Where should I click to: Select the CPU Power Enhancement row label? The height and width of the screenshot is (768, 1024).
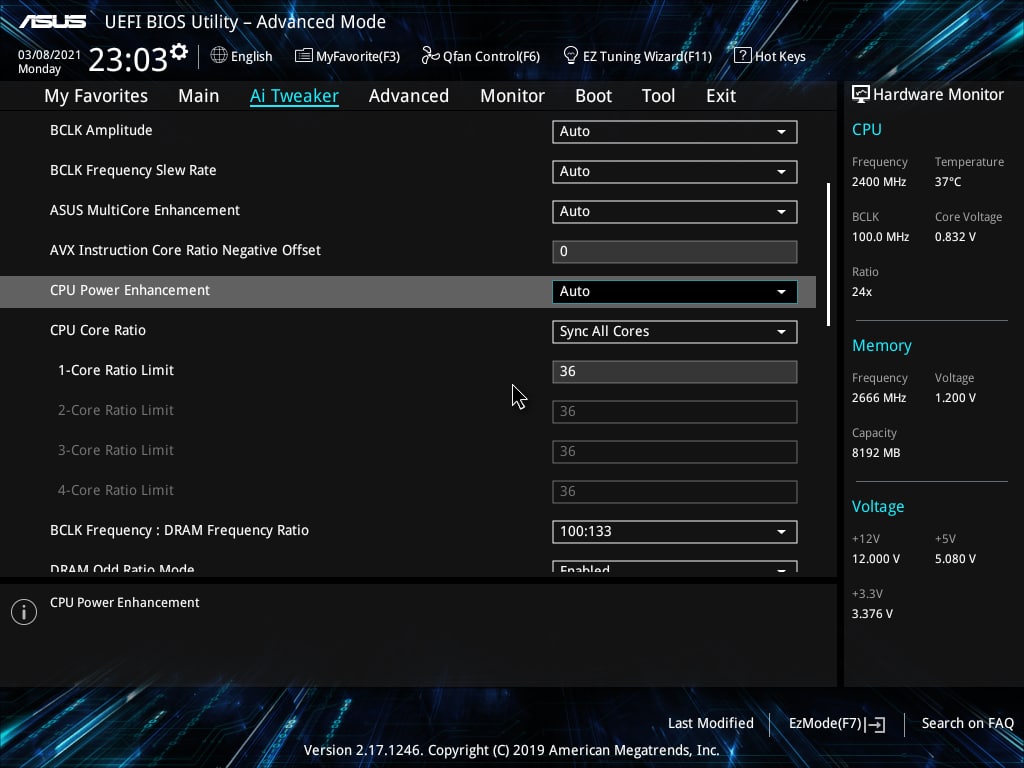click(x=130, y=290)
